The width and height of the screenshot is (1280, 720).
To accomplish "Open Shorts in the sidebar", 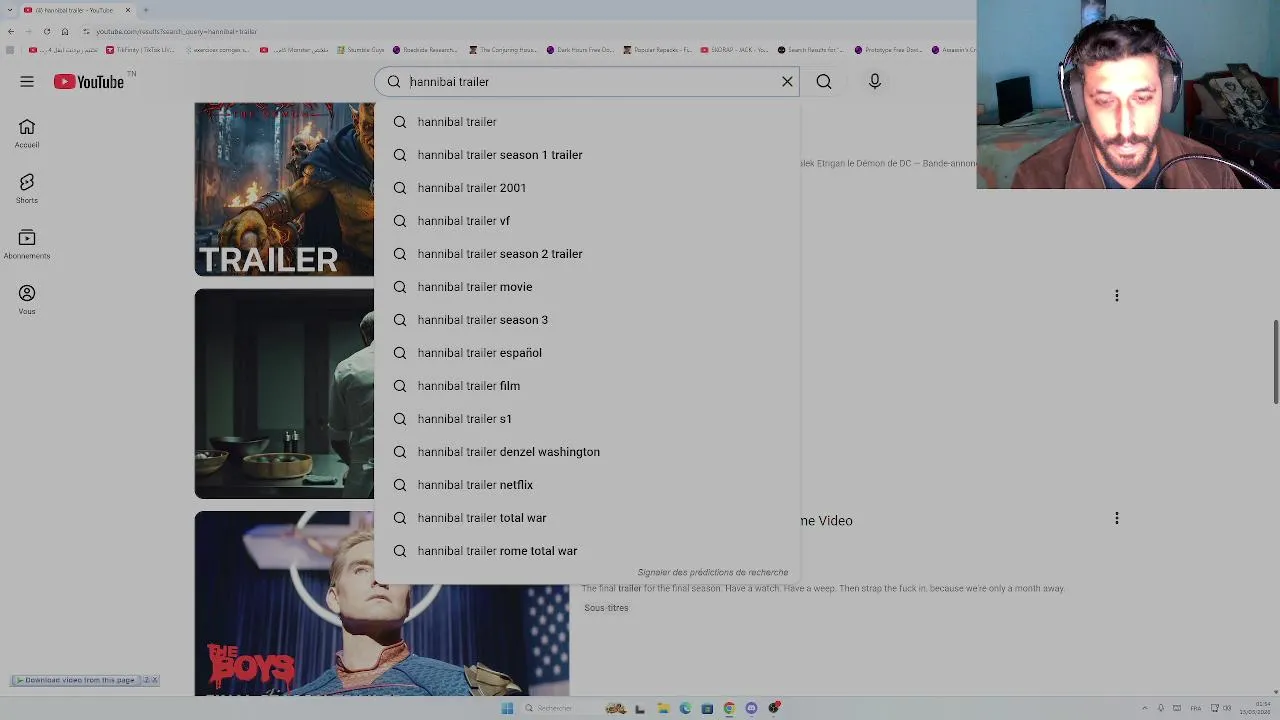I will [27, 188].
